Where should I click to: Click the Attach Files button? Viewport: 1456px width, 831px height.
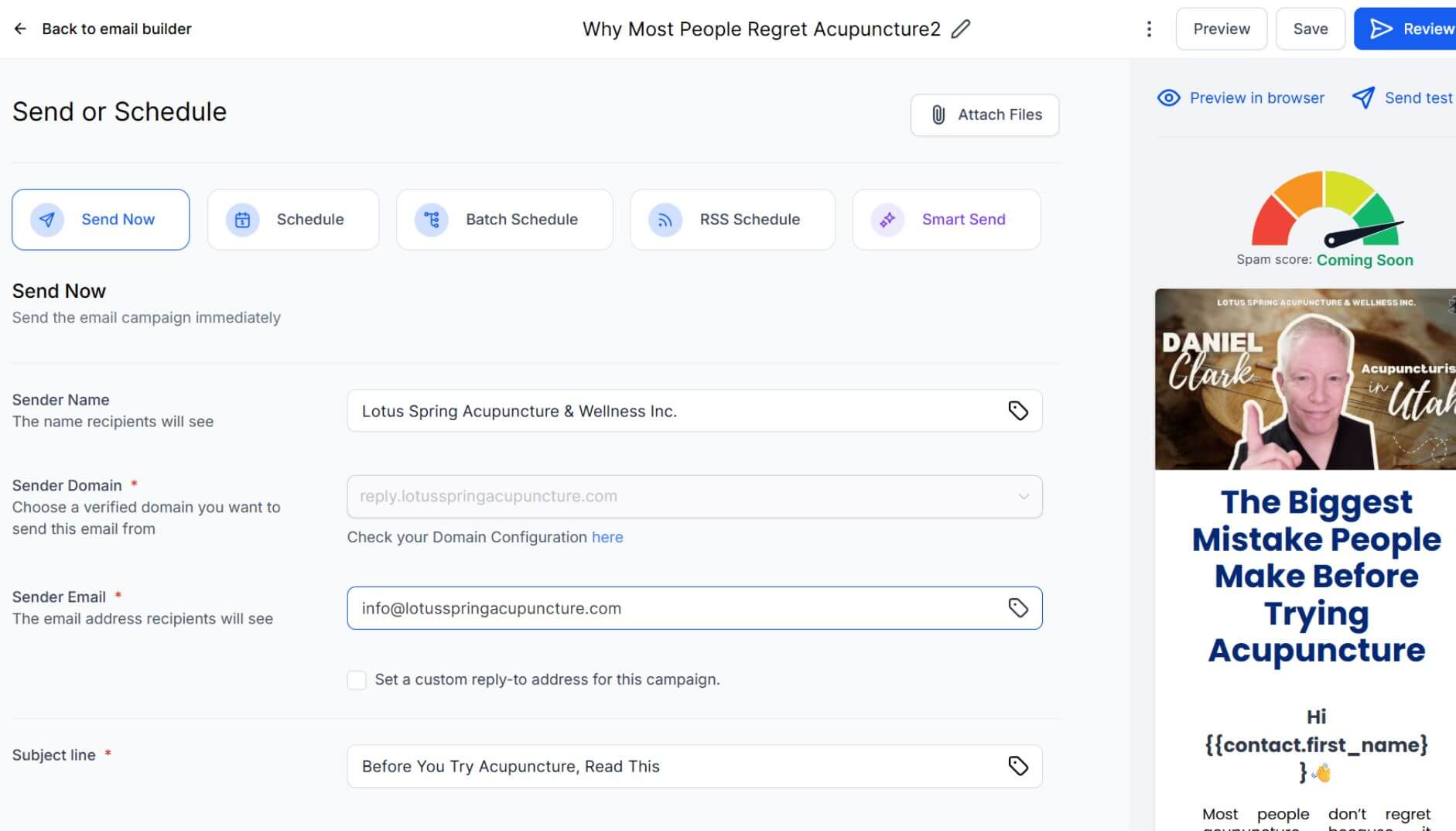984,115
